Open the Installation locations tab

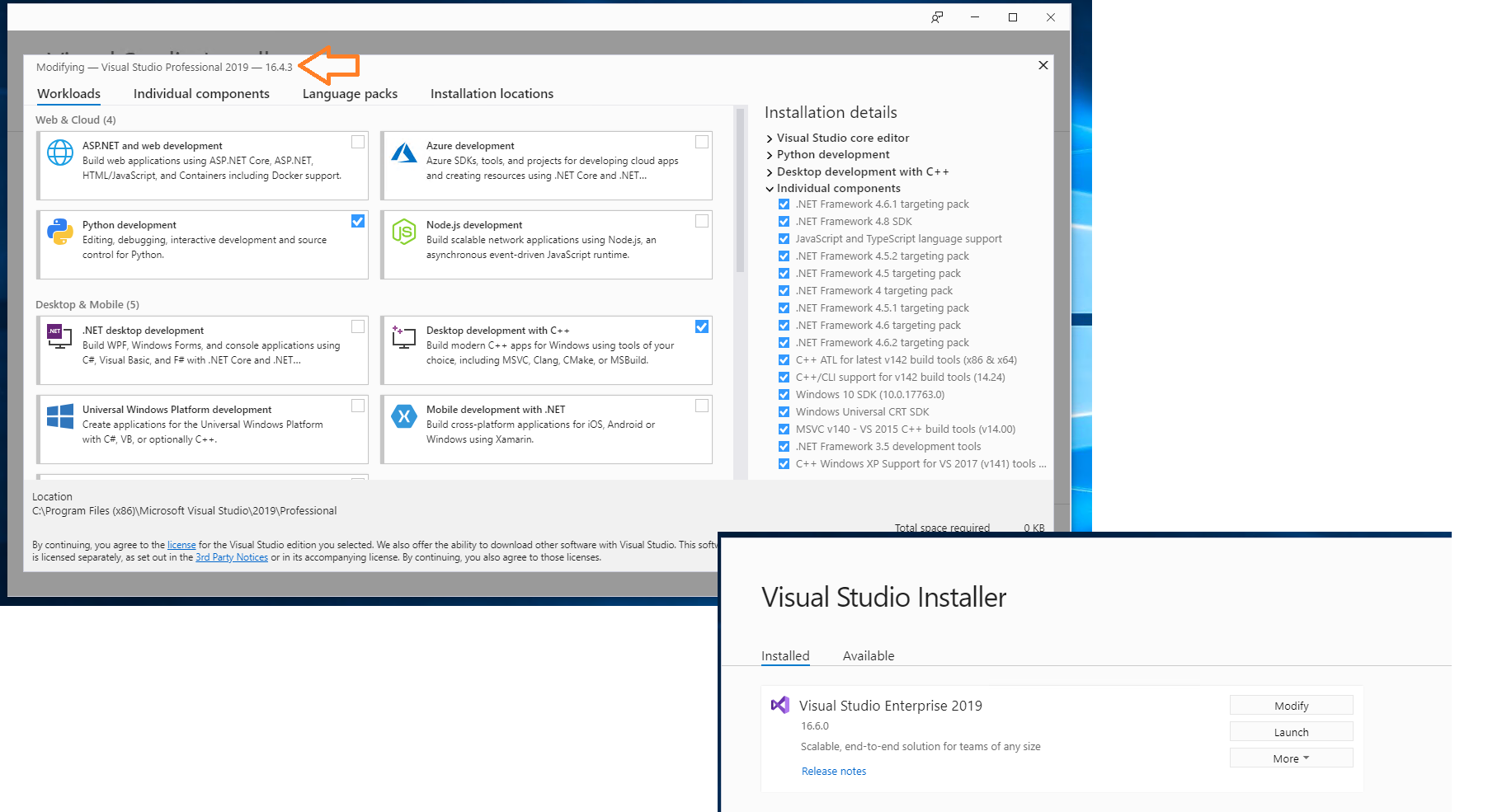492,94
